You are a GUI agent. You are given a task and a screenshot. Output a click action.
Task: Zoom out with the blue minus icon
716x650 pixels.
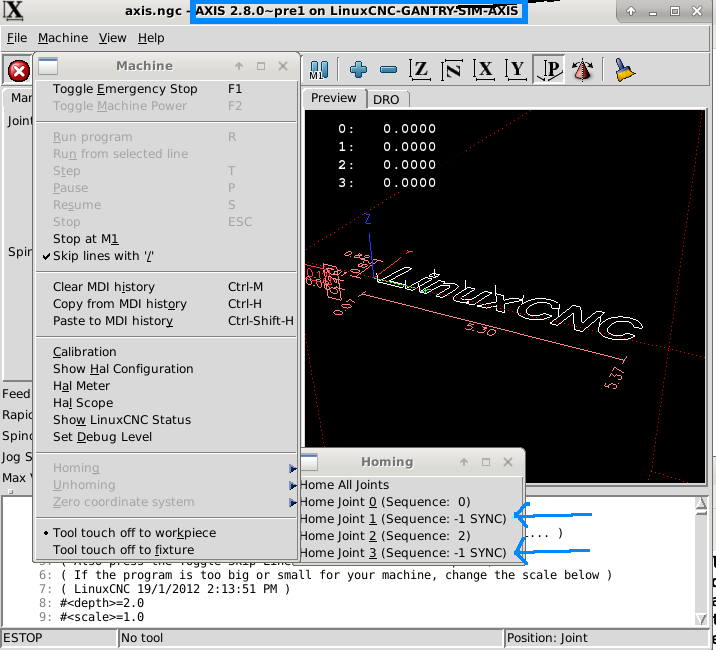pos(389,70)
